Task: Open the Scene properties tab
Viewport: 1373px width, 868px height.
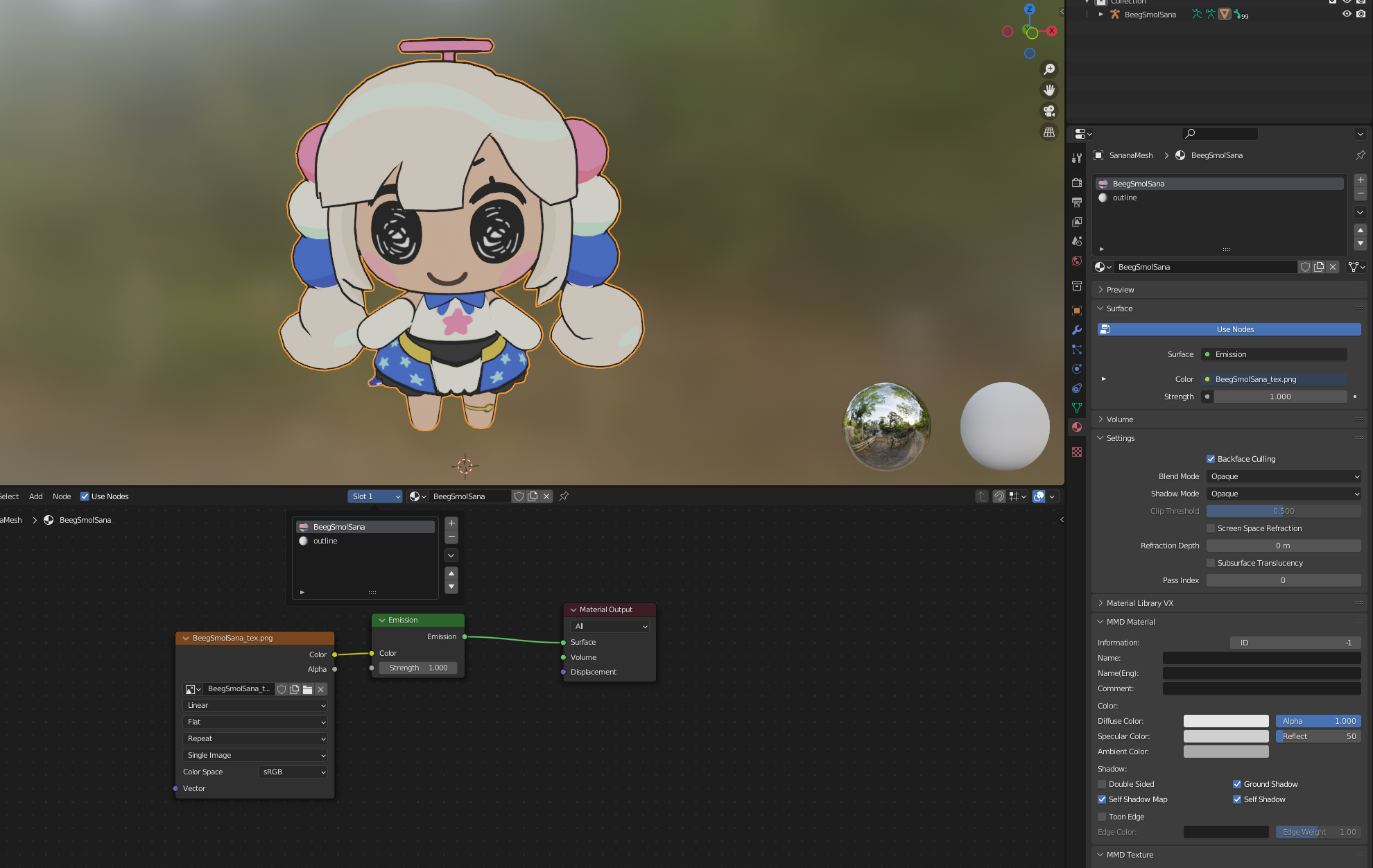Action: coord(1076,241)
